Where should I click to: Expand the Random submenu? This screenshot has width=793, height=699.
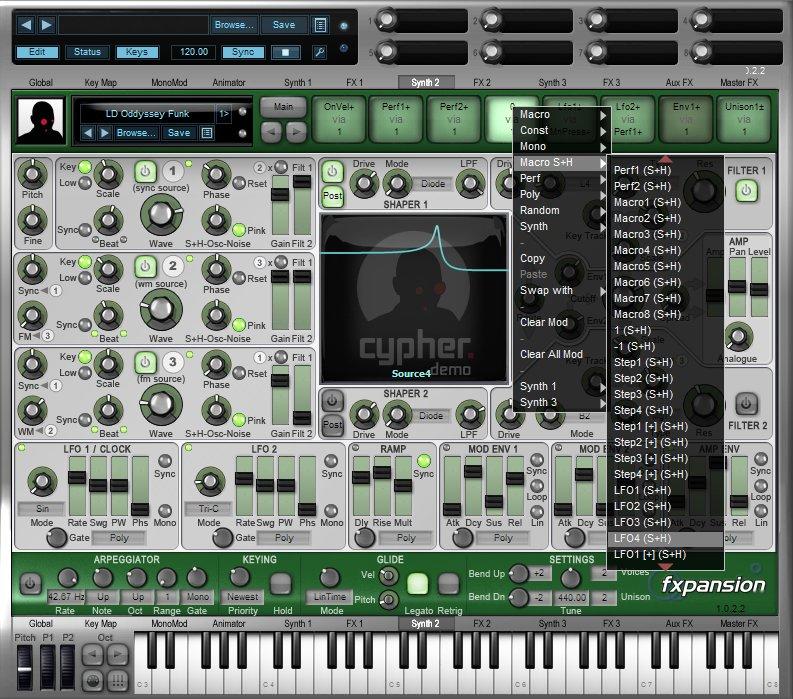coord(561,210)
